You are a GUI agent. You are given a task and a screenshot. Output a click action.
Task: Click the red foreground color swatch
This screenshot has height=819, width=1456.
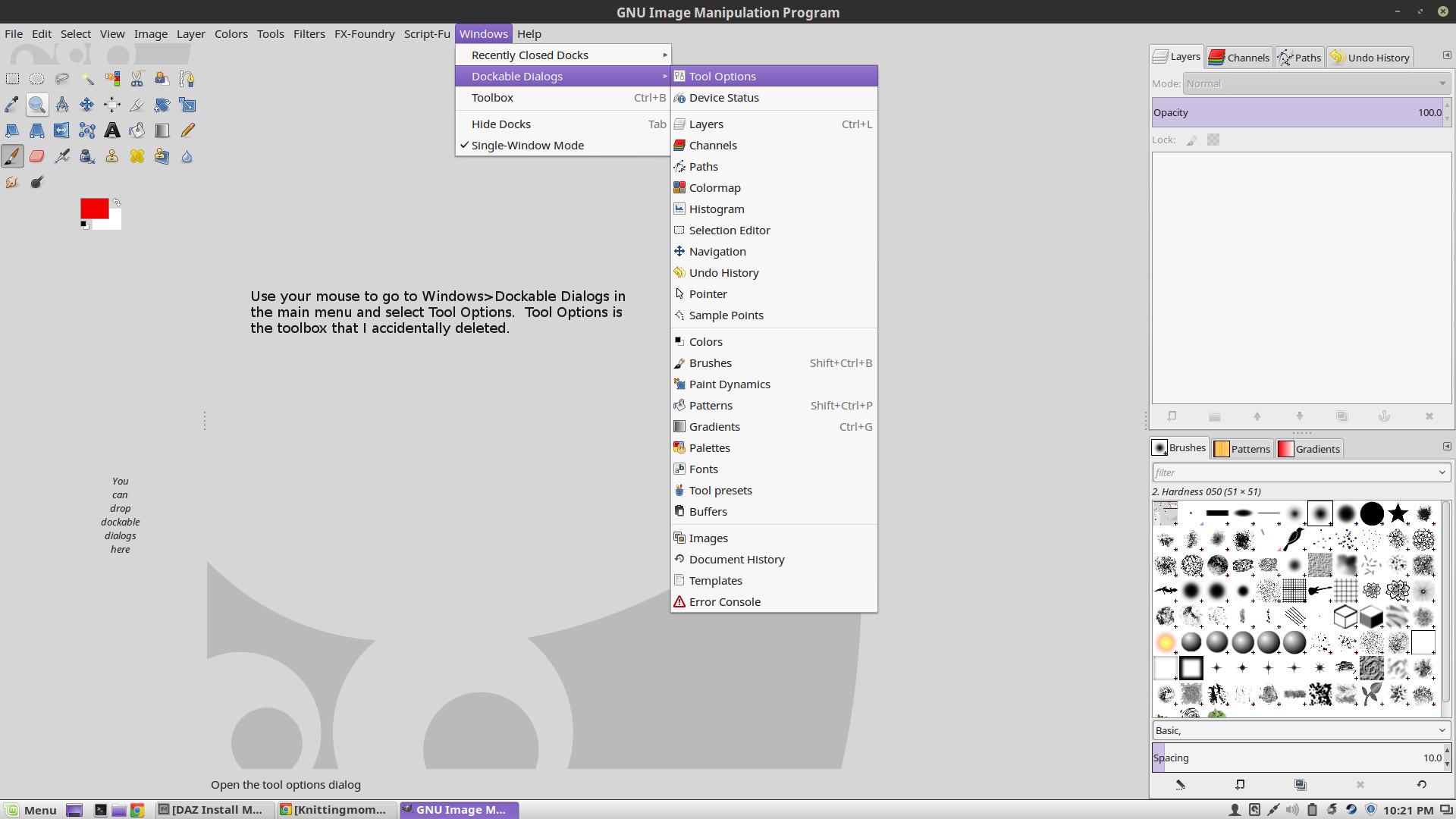[93, 209]
